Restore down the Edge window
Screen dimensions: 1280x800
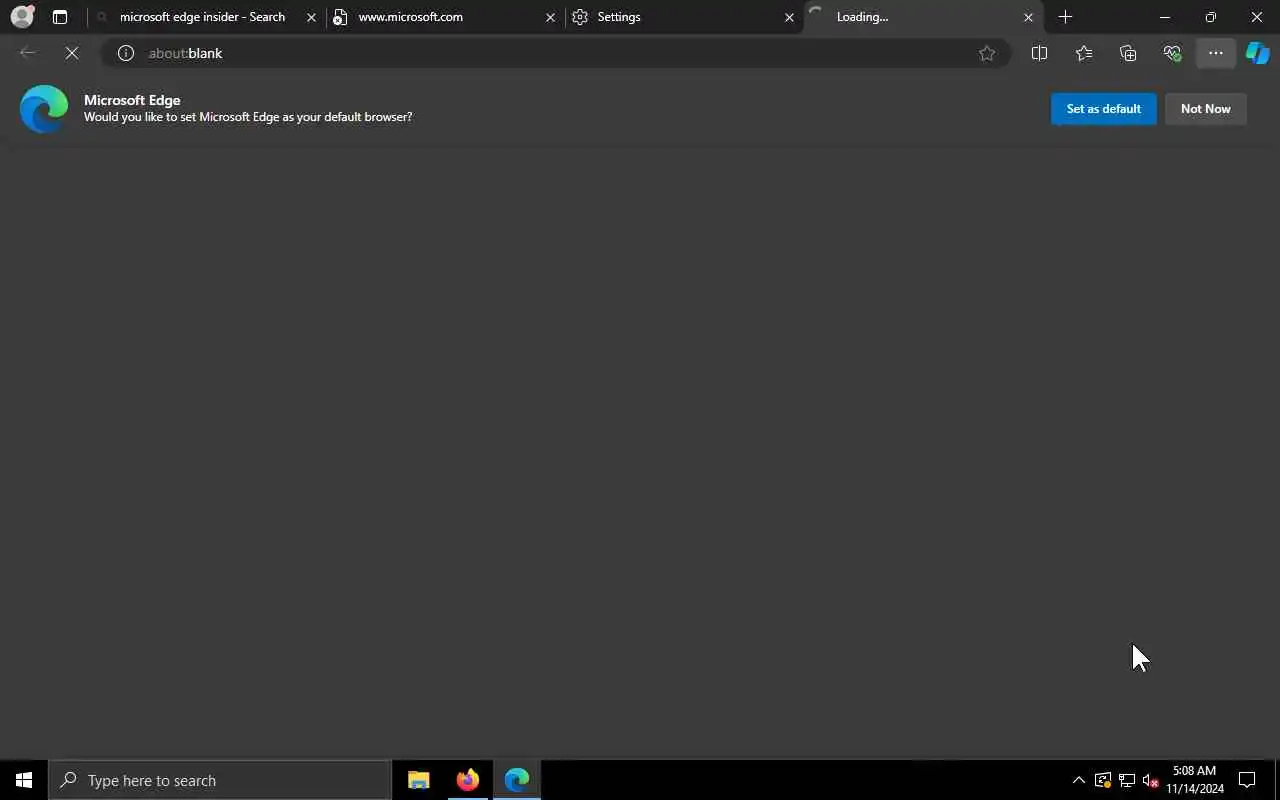click(x=1211, y=17)
